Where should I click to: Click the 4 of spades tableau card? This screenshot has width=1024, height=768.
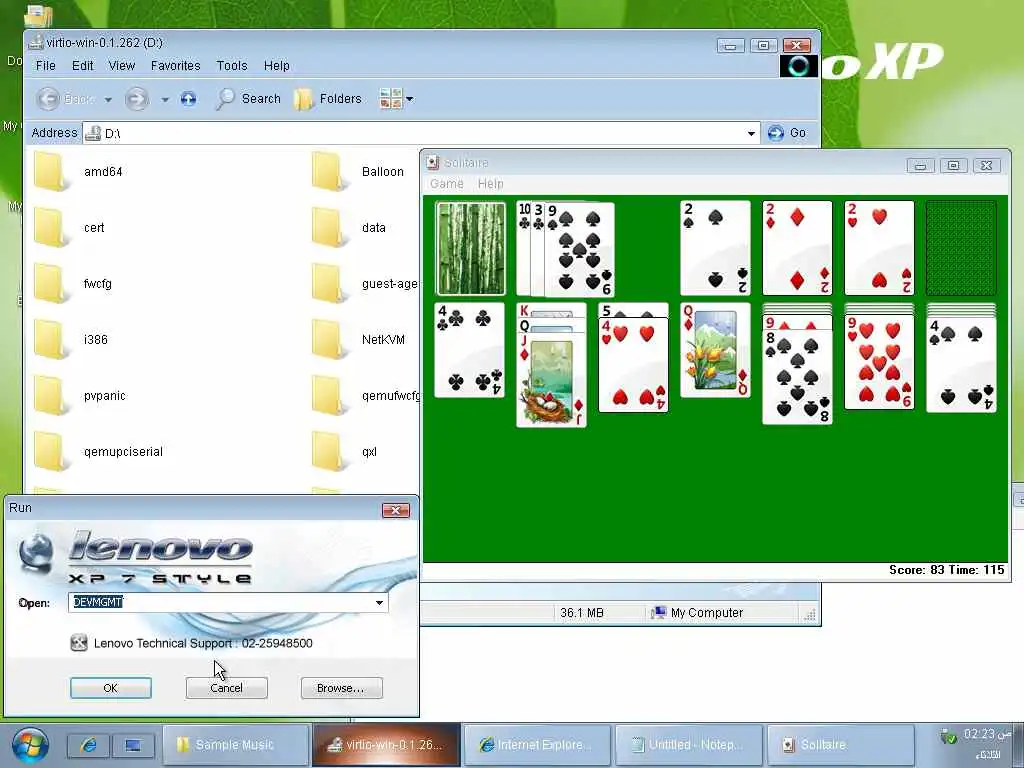pyautogui.click(x=961, y=366)
